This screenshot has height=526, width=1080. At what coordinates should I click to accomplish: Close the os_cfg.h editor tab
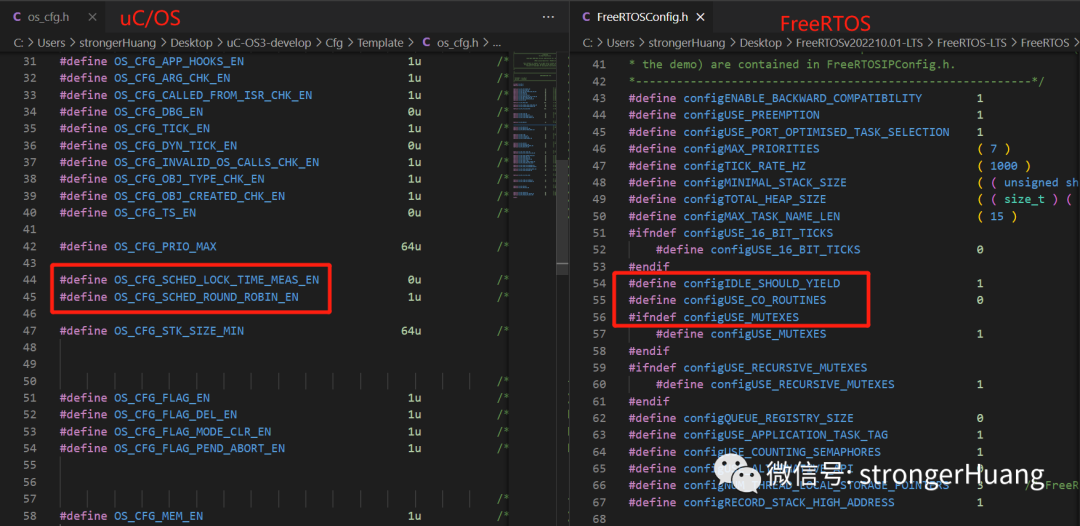[92, 17]
